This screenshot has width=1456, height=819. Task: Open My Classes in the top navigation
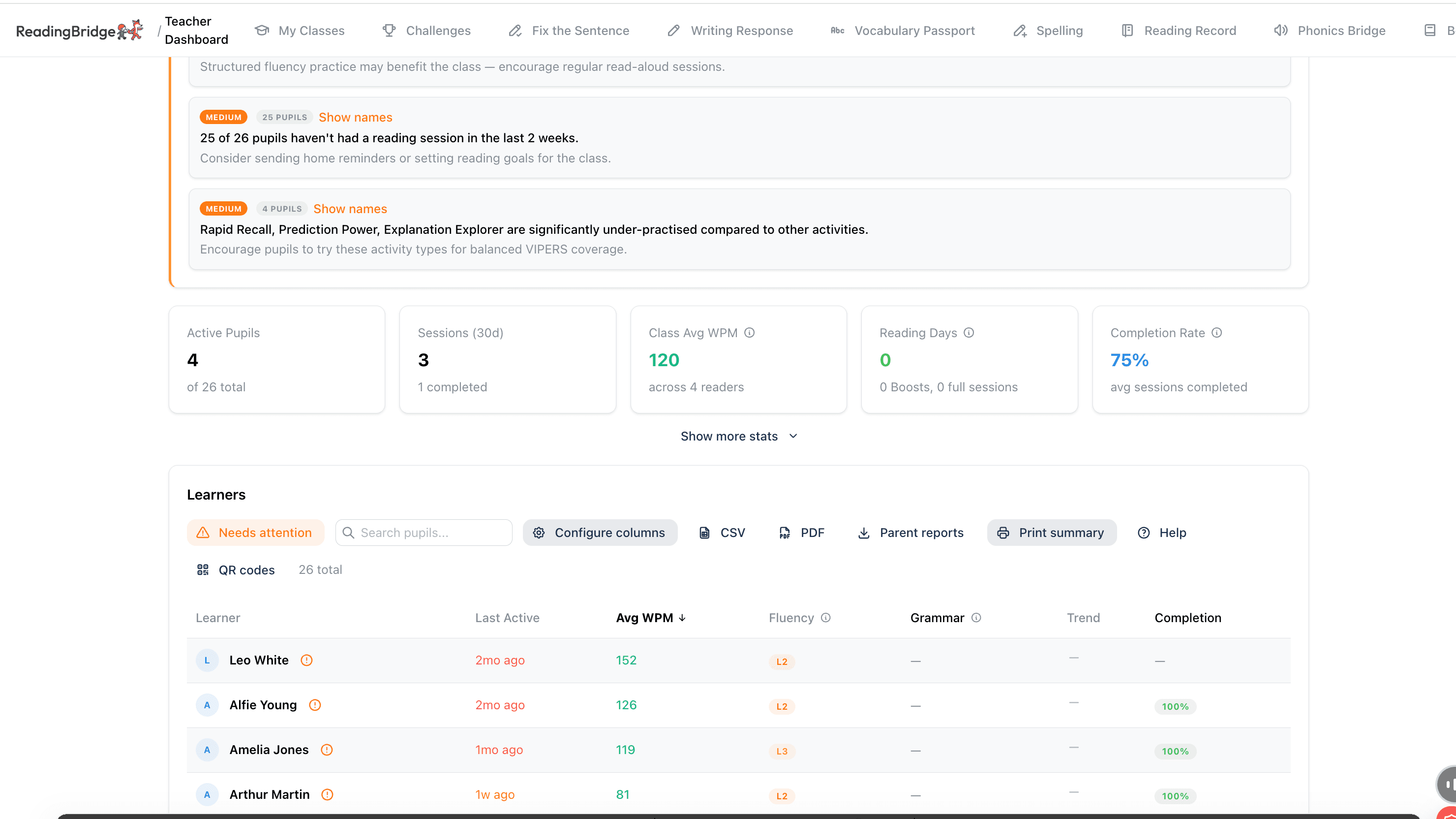[x=300, y=31]
